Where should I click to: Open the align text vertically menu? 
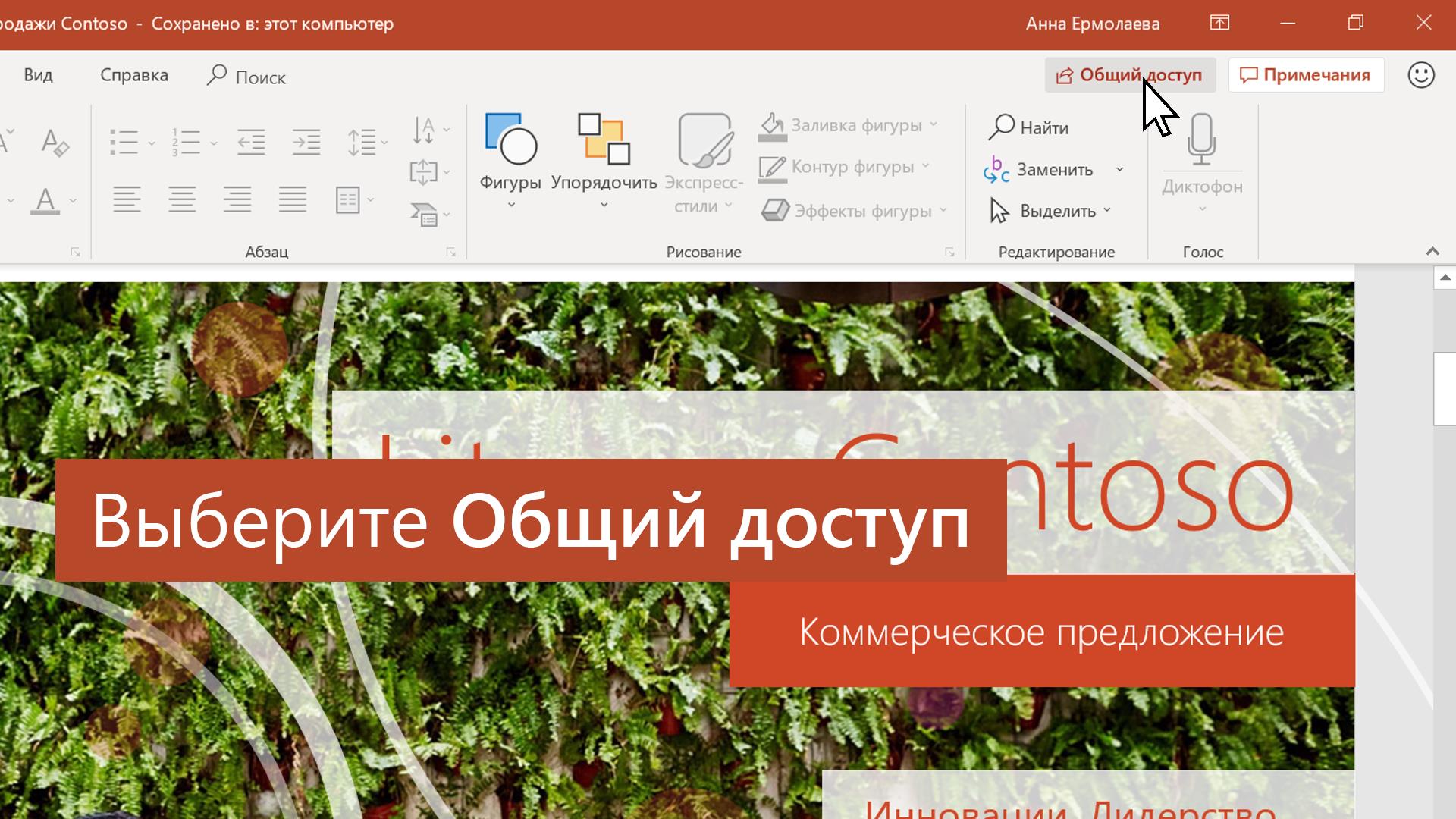click(x=430, y=172)
